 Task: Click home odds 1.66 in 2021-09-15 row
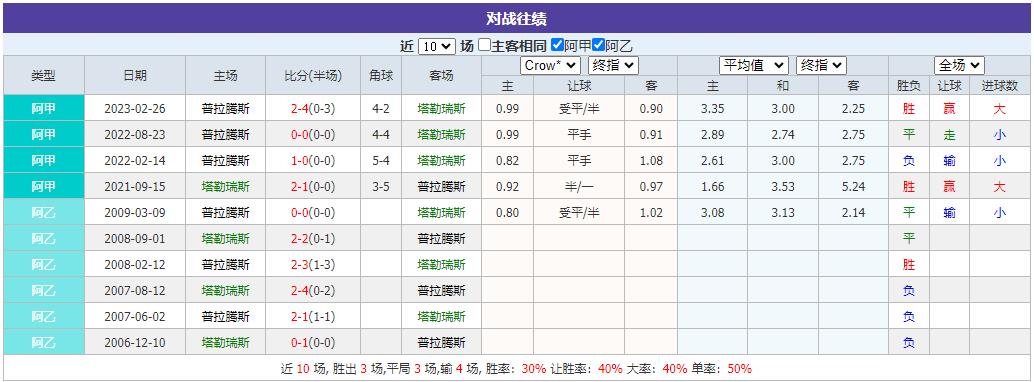pos(713,187)
